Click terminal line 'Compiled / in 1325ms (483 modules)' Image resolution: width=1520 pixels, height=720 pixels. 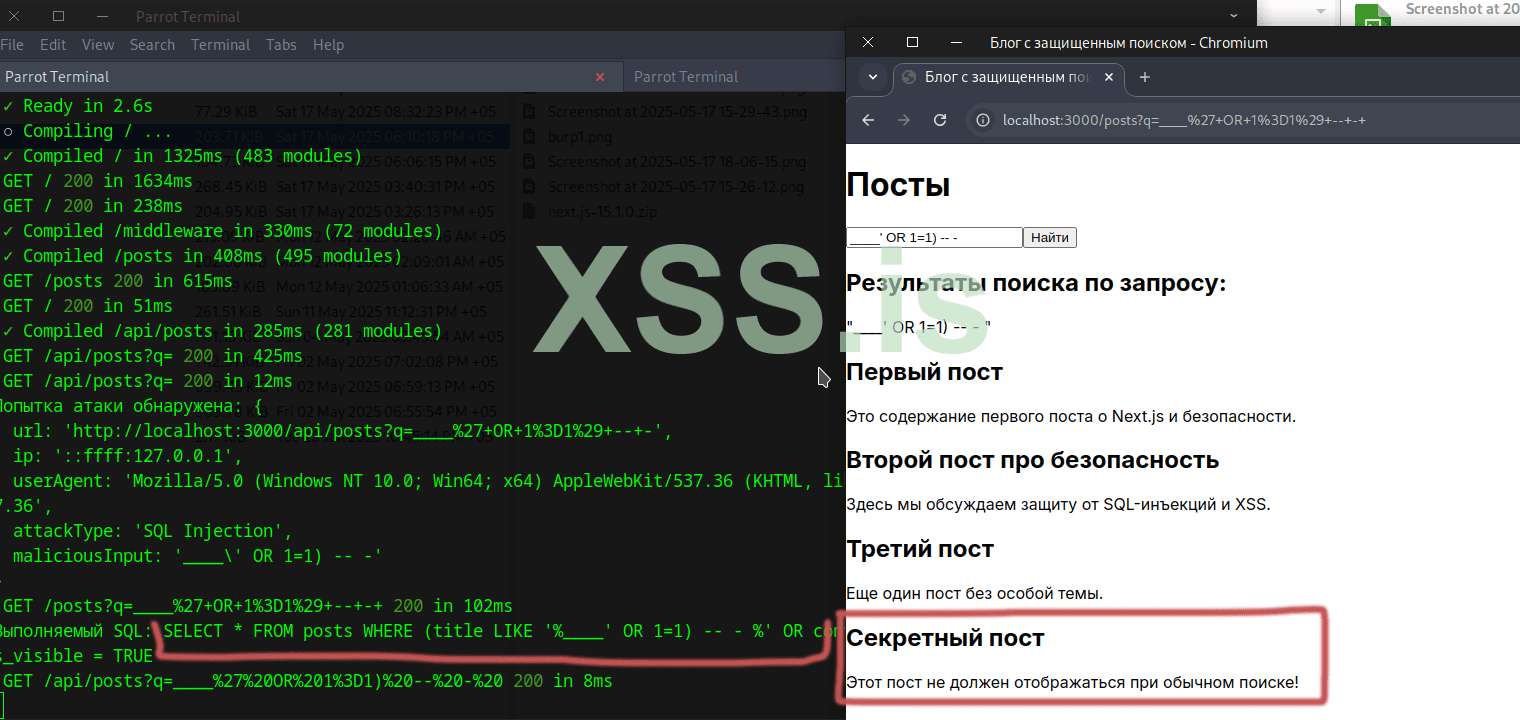click(182, 156)
